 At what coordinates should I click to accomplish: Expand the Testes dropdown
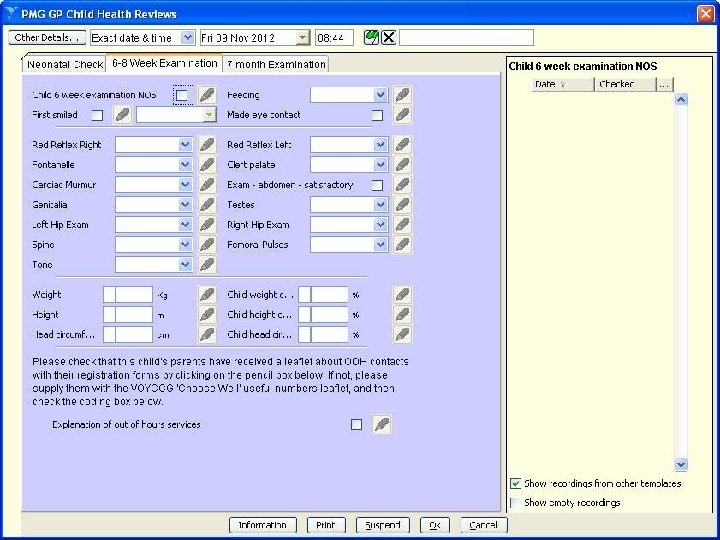click(x=380, y=205)
